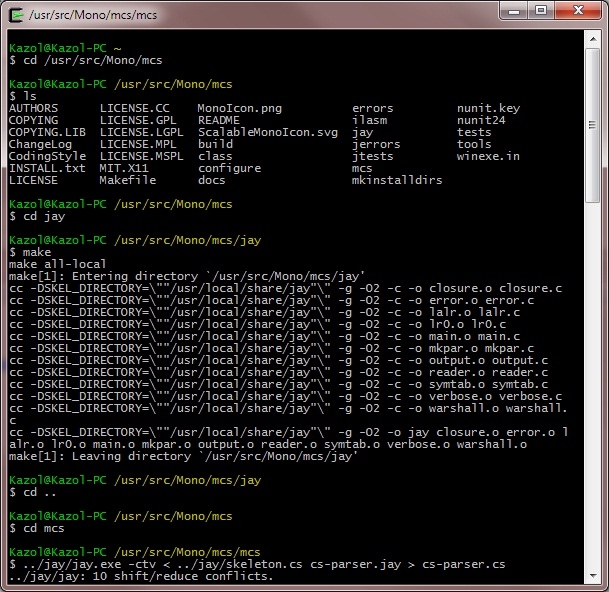Close the terminal window
Viewport: 609px width, 592px height.
[x=578, y=10]
